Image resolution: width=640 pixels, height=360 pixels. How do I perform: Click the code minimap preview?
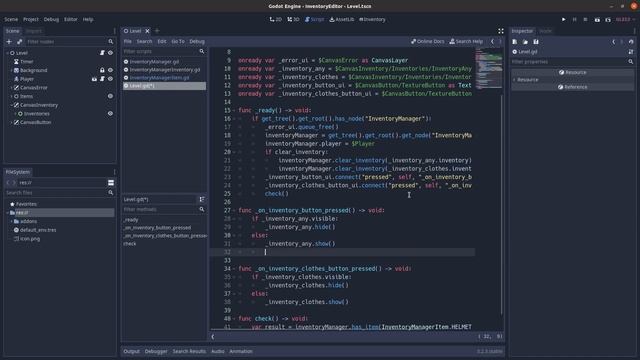click(x=489, y=69)
